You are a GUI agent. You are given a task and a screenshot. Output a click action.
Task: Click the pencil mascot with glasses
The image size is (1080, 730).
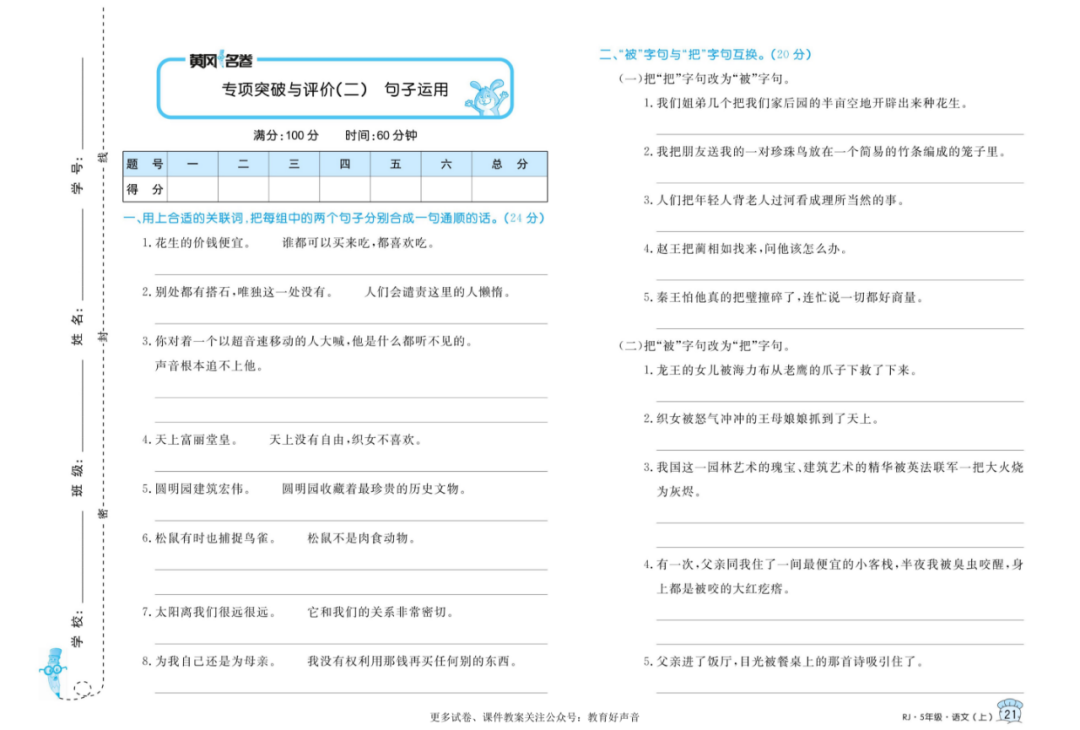pyautogui.click(x=53, y=671)
